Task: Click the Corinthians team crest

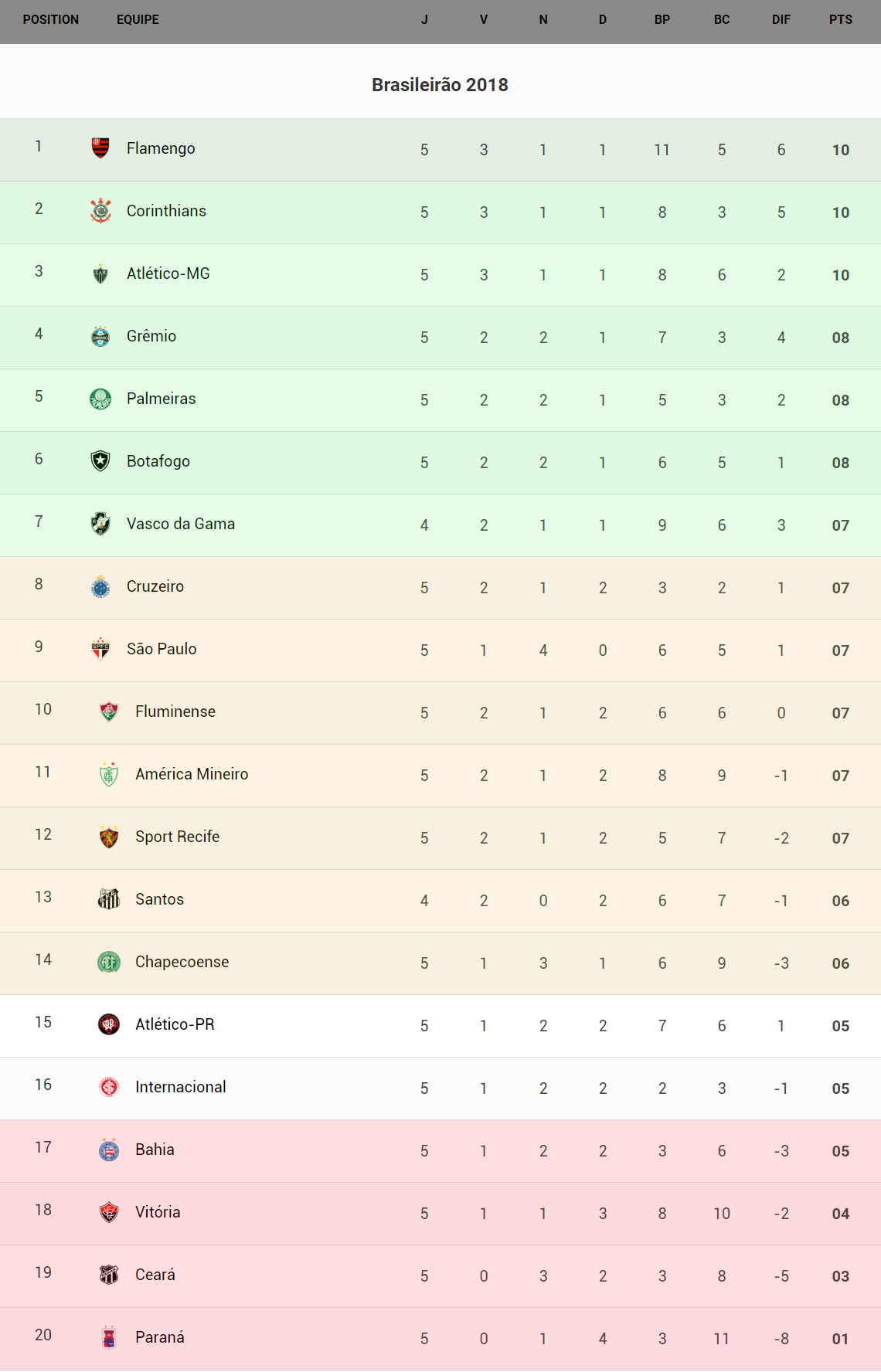Action: point(100,210)
